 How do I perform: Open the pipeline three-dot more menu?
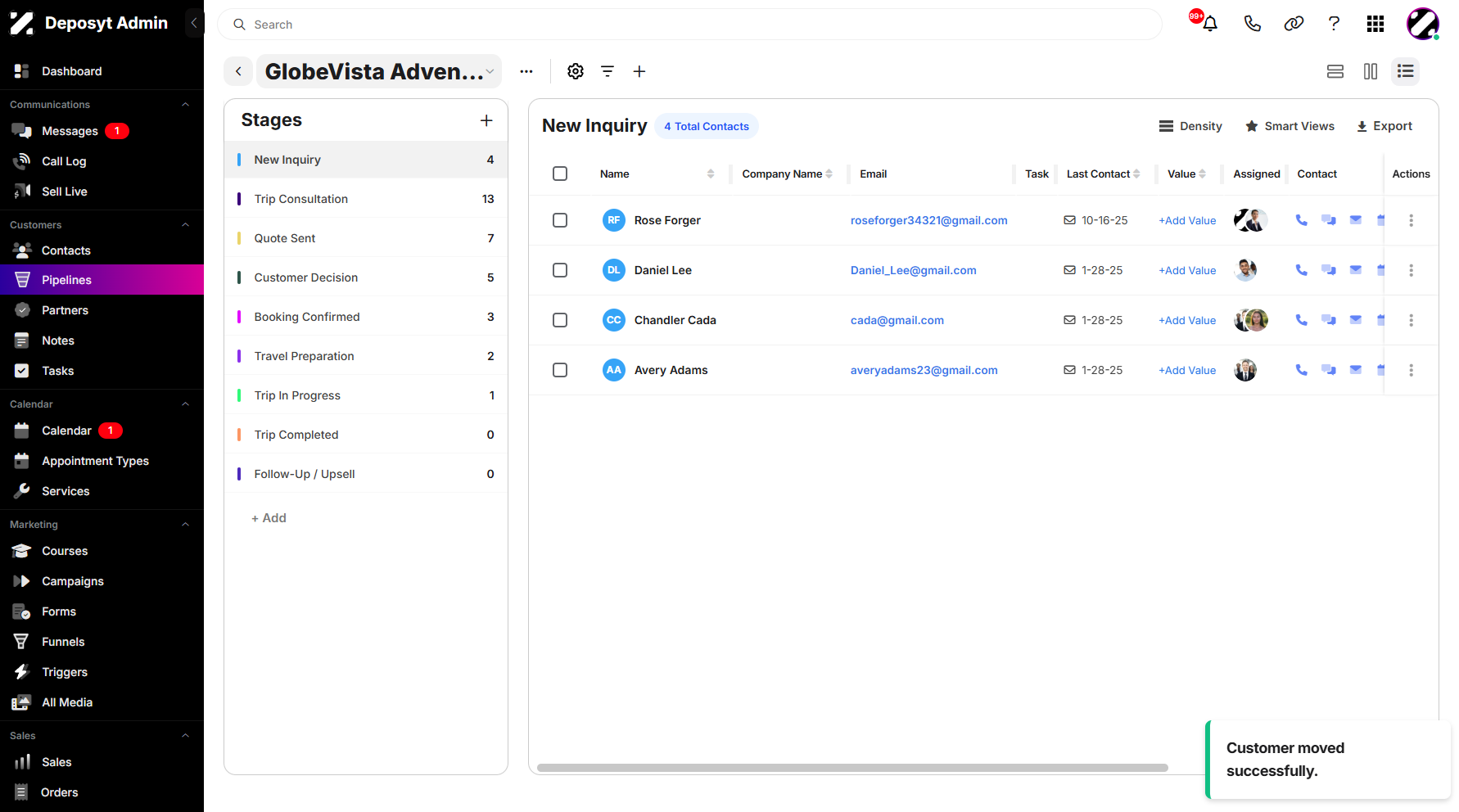click(x=526, y=71)
